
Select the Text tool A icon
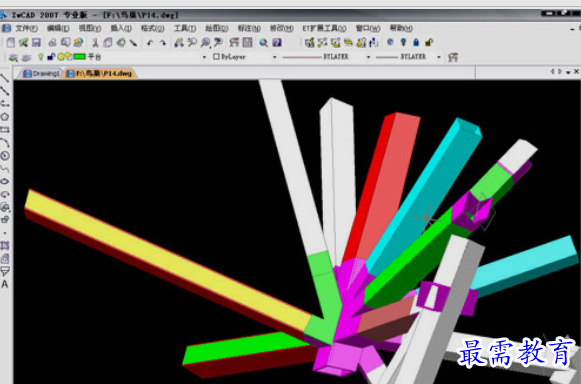4,284
